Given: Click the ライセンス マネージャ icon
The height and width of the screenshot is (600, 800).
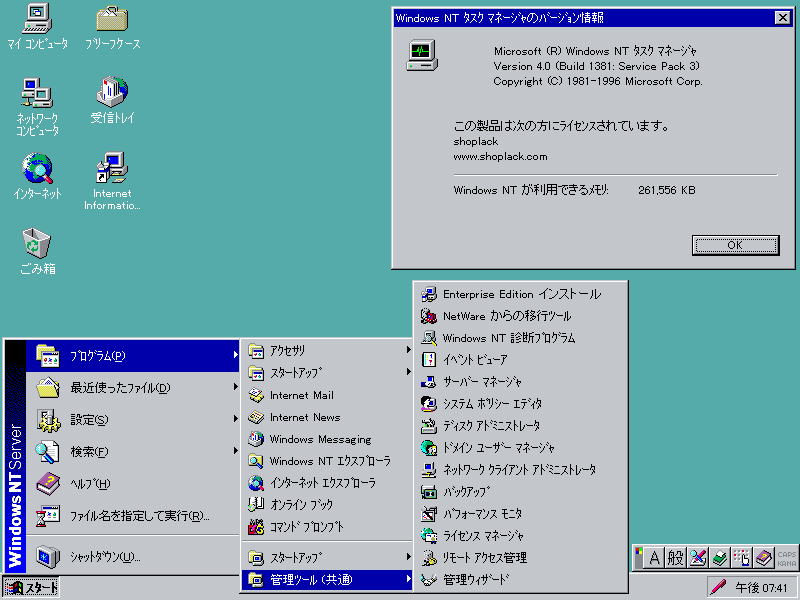Looking at the screenshot, I should 429,536.
